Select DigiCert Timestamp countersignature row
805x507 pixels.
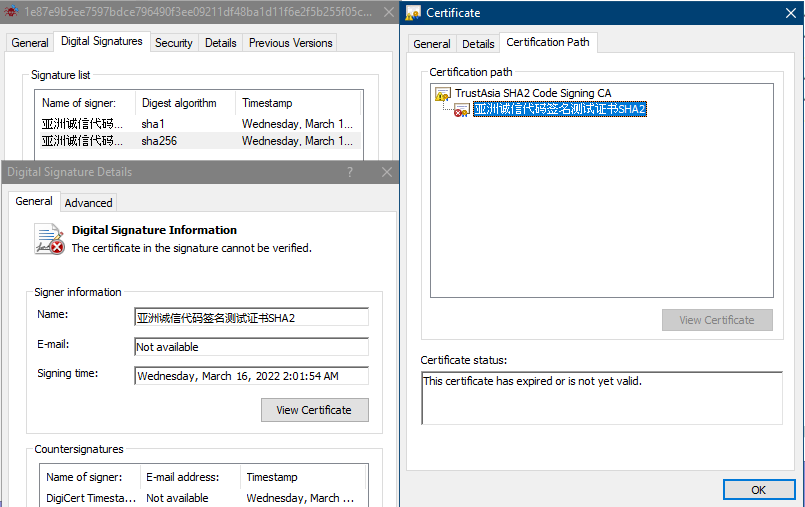pyautogui.click(x=204, y=498)
